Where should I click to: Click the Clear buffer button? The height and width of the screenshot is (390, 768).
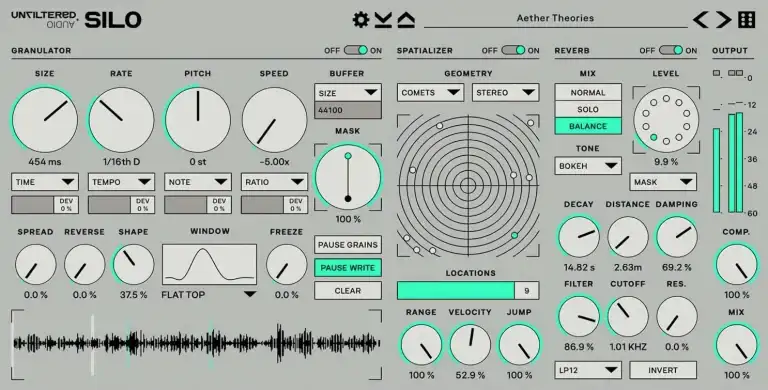[x=348, y=291]
